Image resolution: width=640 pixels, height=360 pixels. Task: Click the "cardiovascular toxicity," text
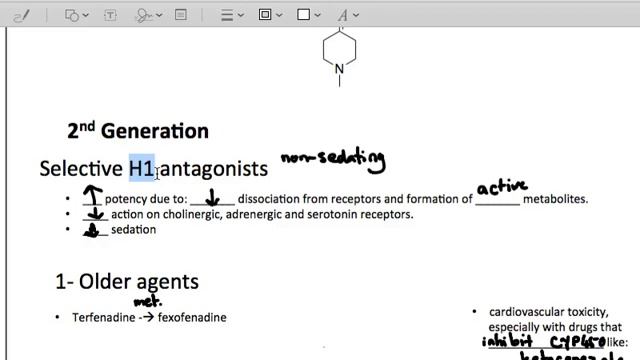pyautogui.click(x=549, y=312)
